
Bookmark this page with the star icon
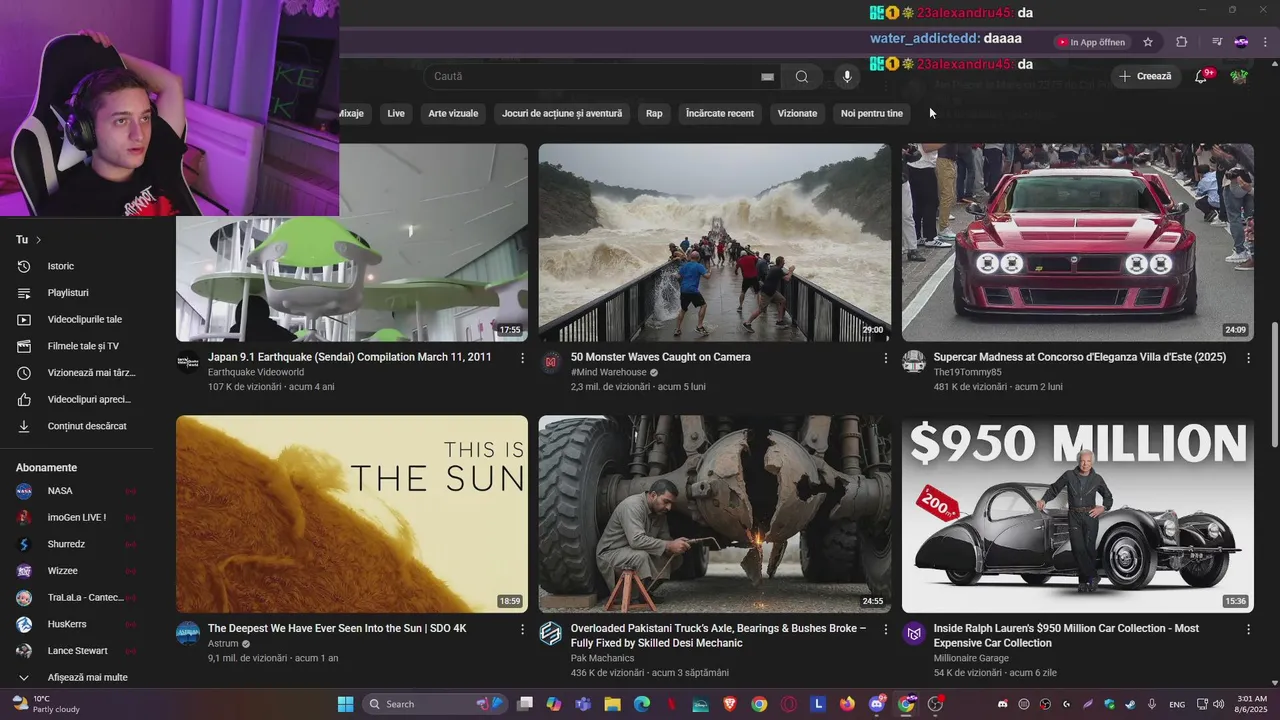[1148, 42]
